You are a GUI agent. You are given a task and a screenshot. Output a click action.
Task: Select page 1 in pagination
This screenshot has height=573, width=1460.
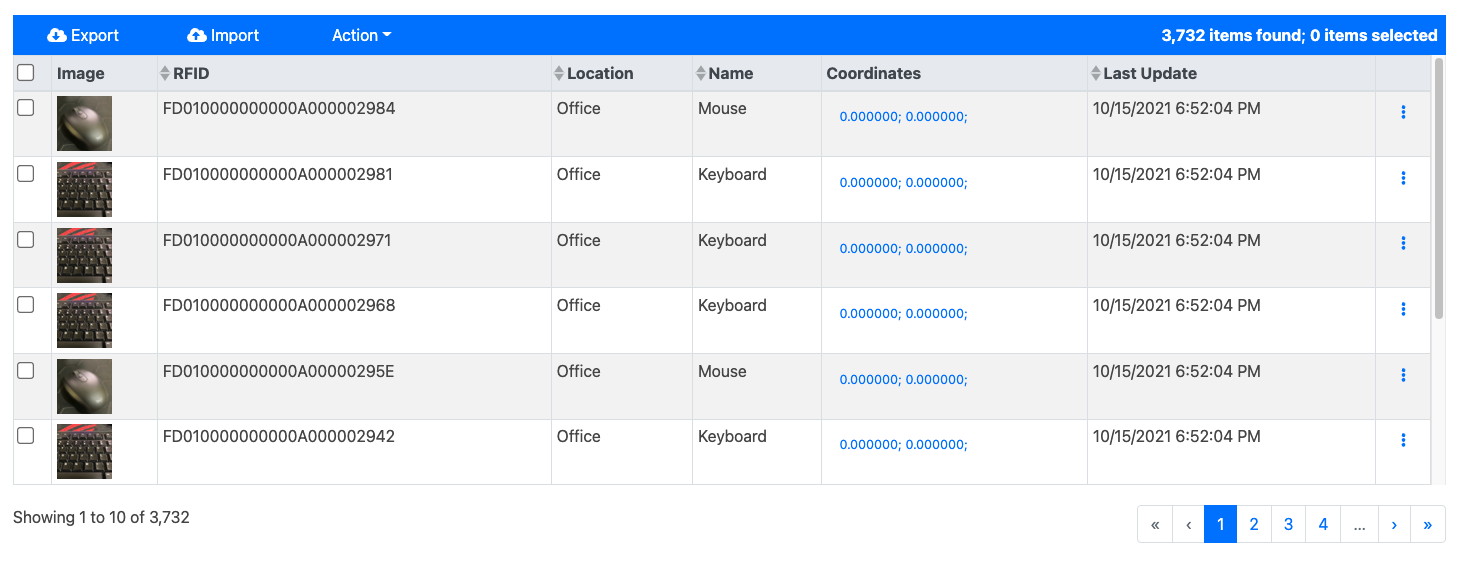[x=1220, y=524]
